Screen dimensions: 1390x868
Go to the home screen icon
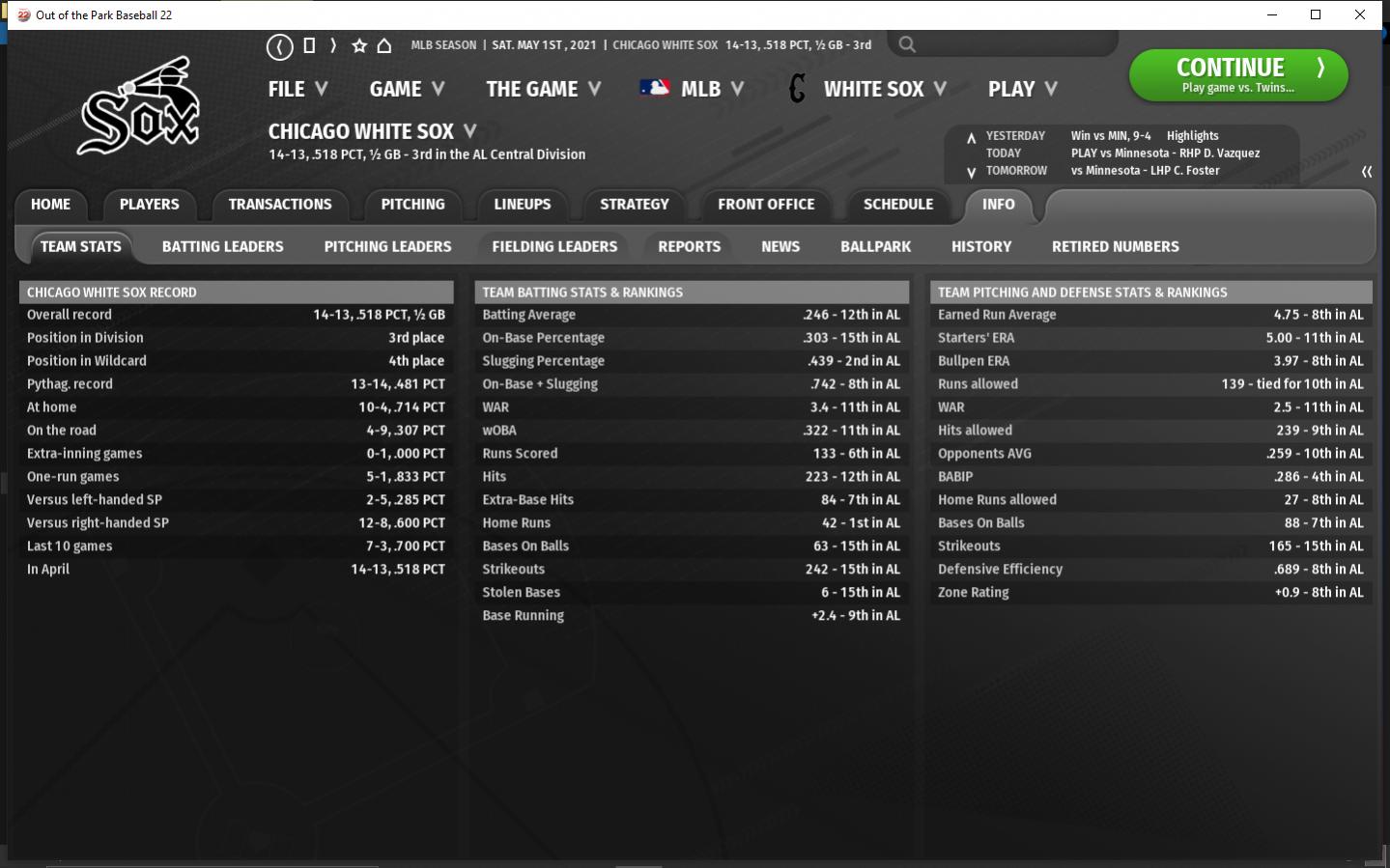pyautogui.click(x=384, y=45)
